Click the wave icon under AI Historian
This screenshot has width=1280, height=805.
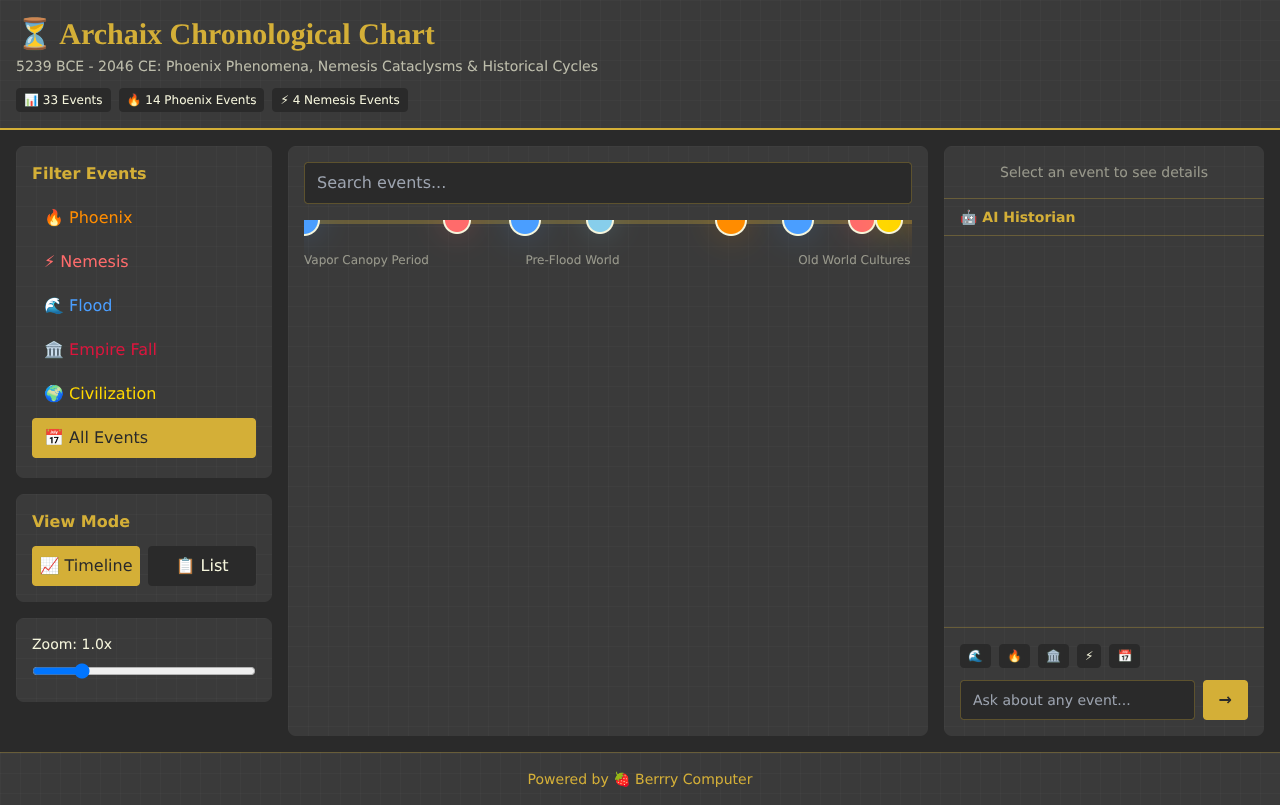coord(974,656)
